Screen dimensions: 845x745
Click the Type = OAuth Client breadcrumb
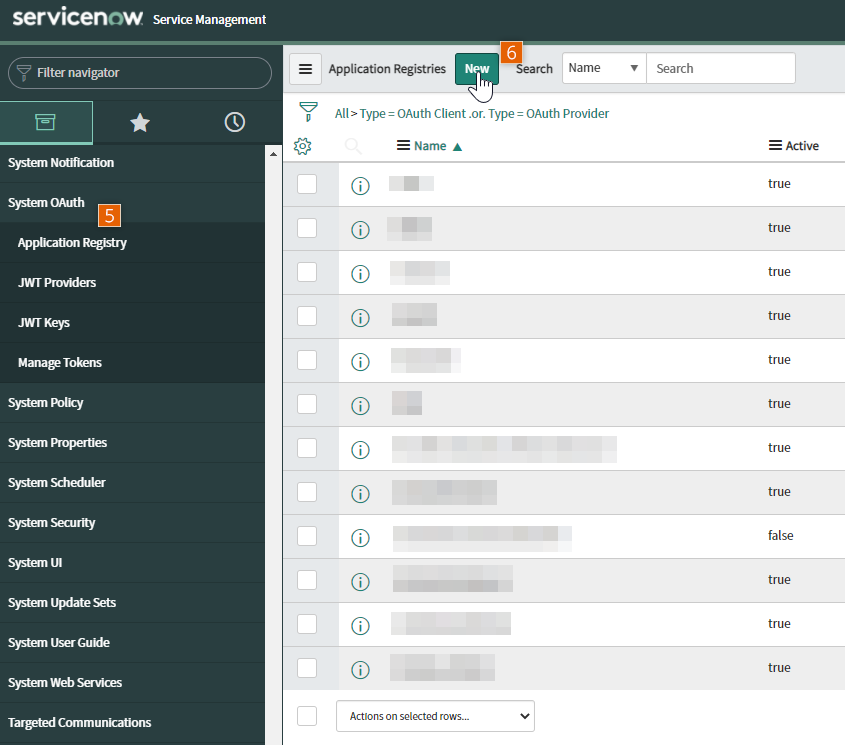413,114
